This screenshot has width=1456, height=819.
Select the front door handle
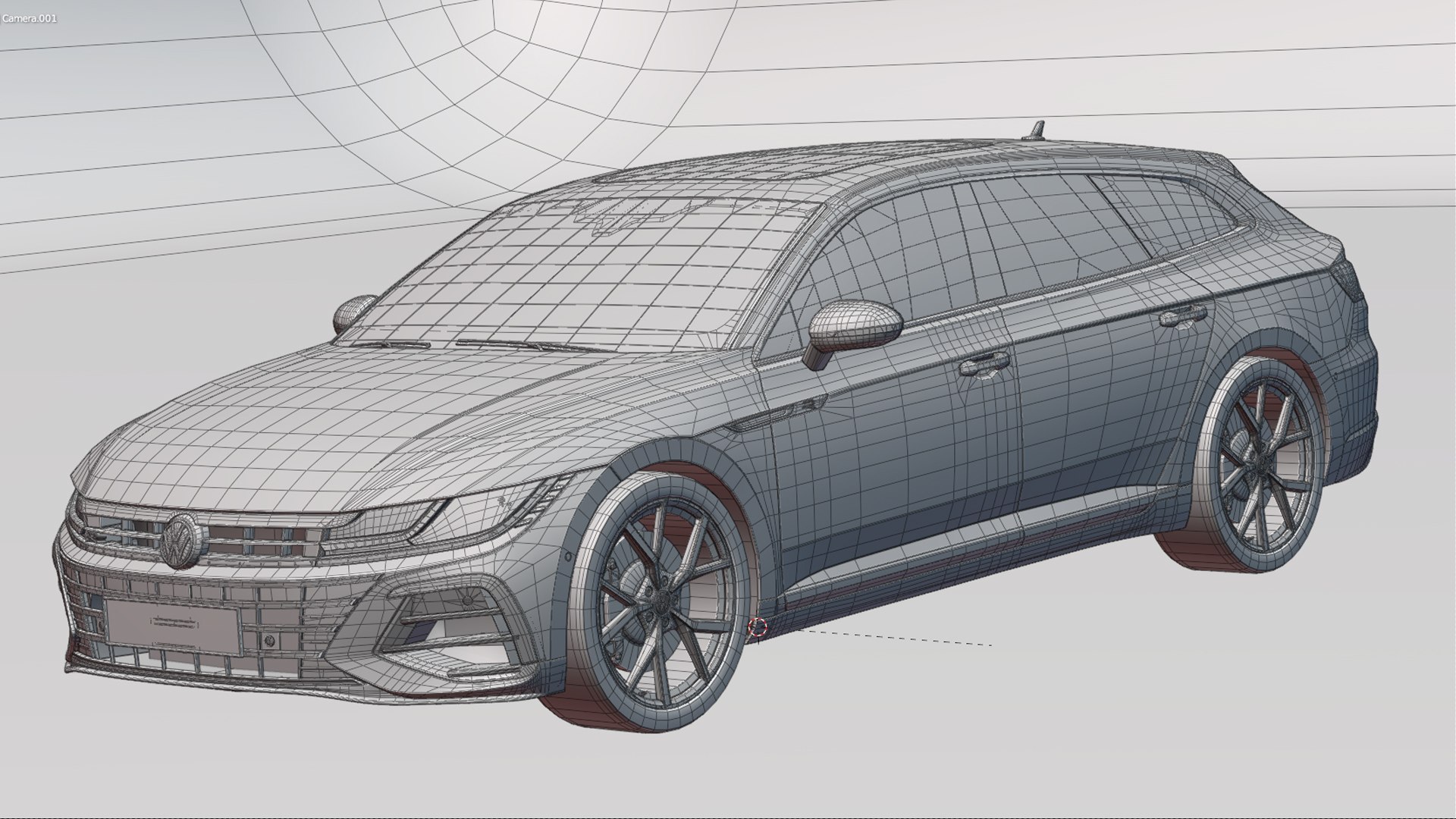point(984,365)
